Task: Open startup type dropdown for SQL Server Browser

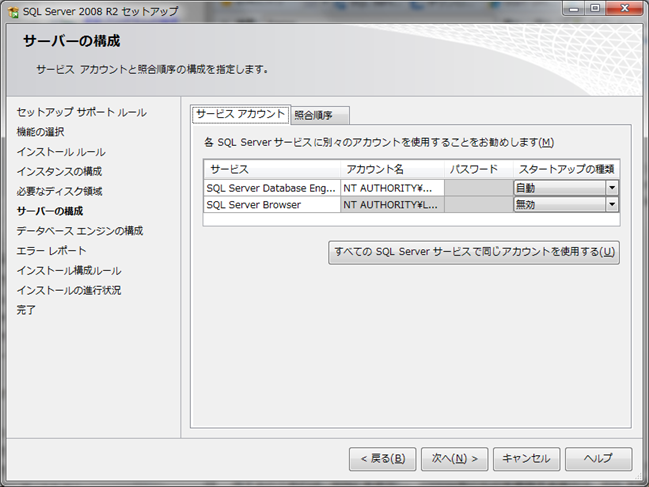Action: [x=612, y=204]
